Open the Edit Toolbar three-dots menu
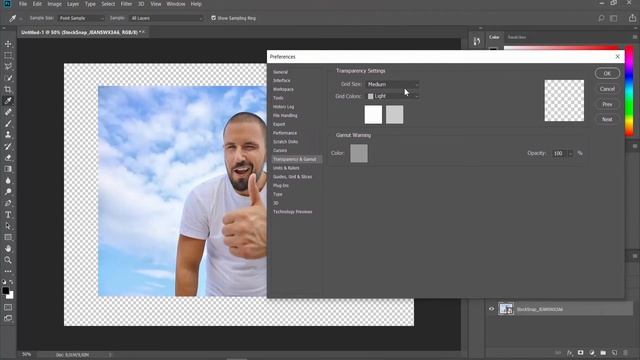640x360 pixels. coord(8,271)
